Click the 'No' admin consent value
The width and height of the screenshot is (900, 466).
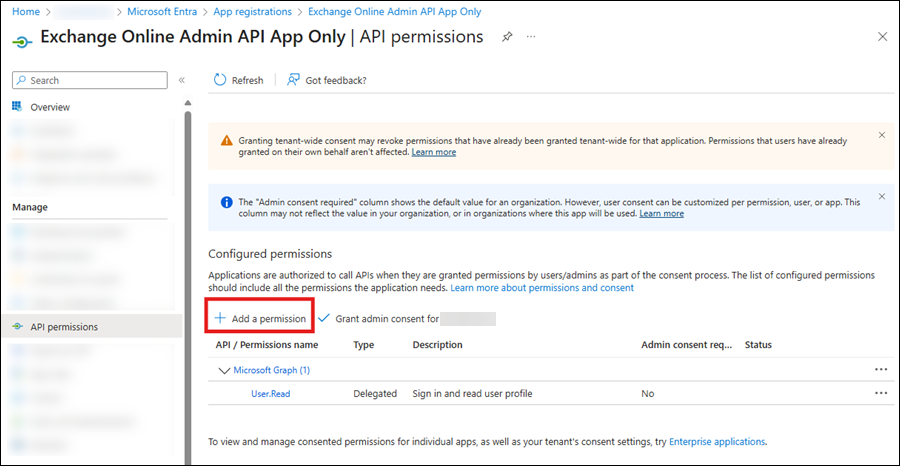[647, 394]
